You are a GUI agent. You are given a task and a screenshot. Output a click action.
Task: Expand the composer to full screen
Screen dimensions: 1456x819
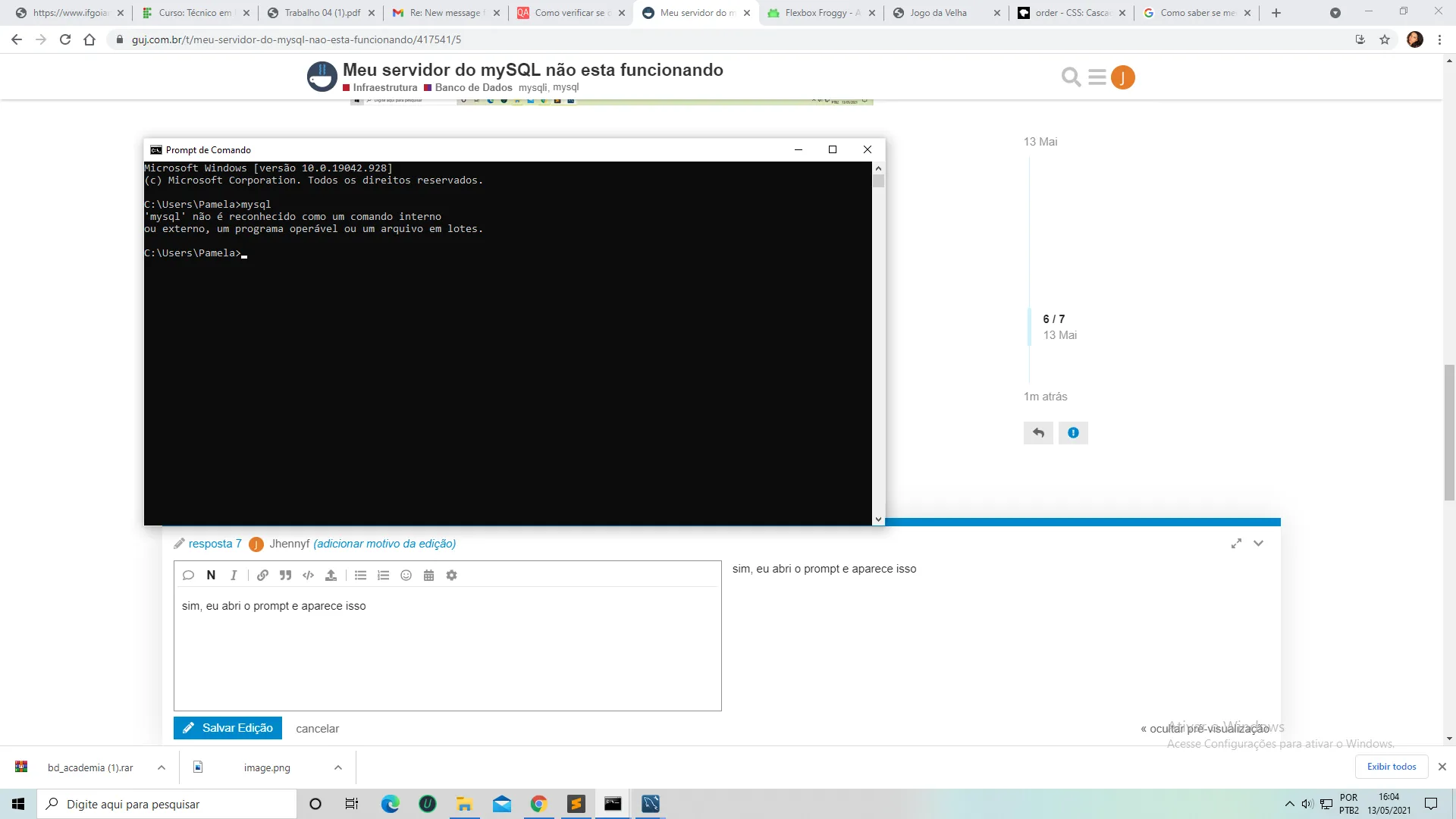point(1236,544)
